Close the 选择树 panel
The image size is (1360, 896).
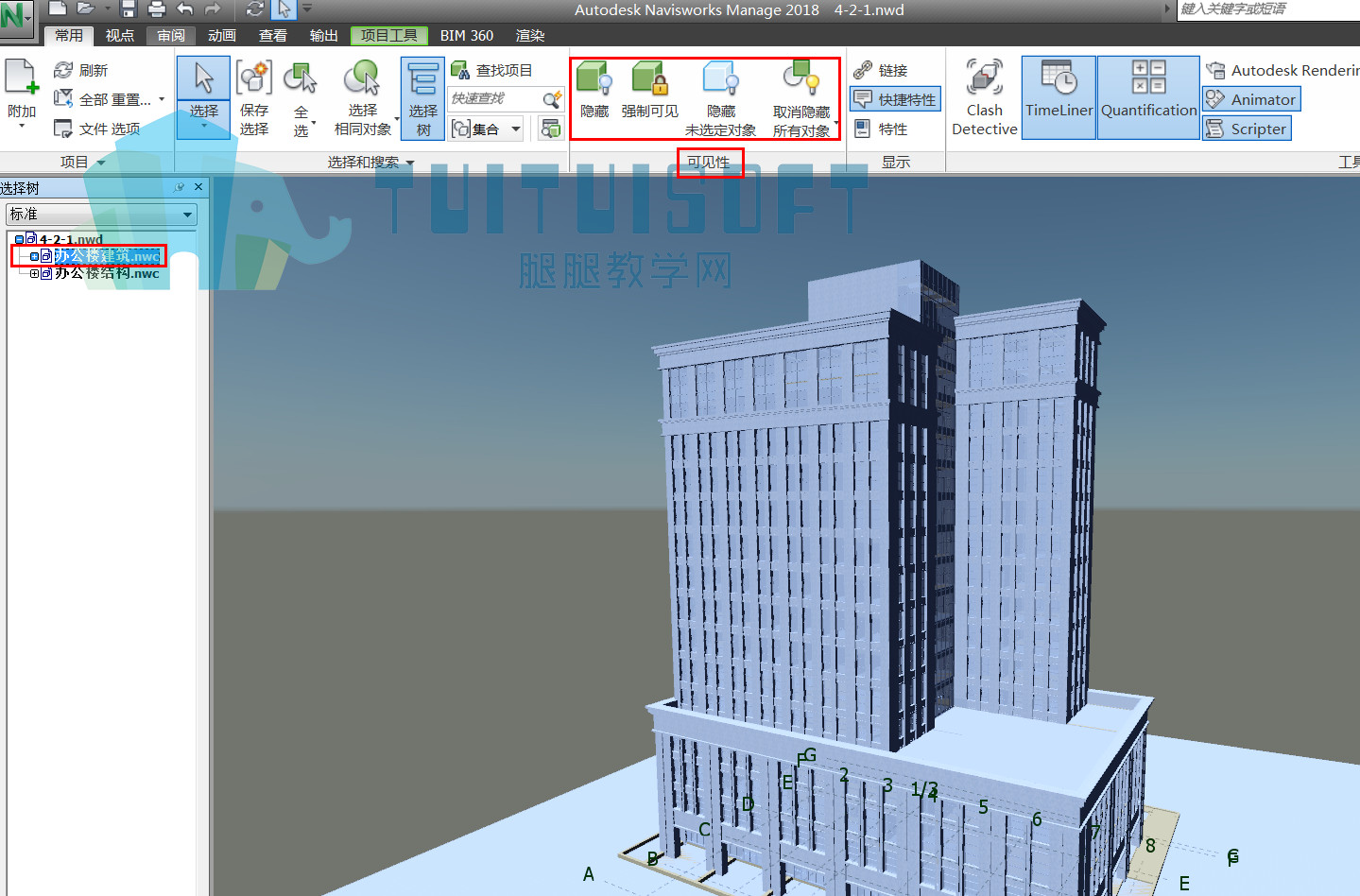(x=198, y=187)
